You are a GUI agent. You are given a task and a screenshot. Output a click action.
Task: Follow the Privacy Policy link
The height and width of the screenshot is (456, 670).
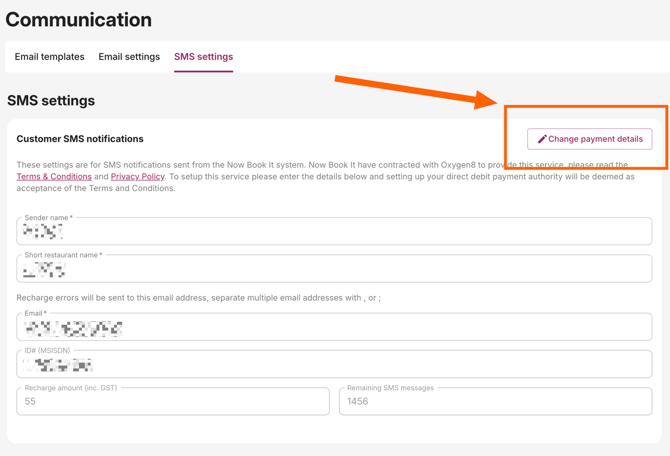(137, 177)
